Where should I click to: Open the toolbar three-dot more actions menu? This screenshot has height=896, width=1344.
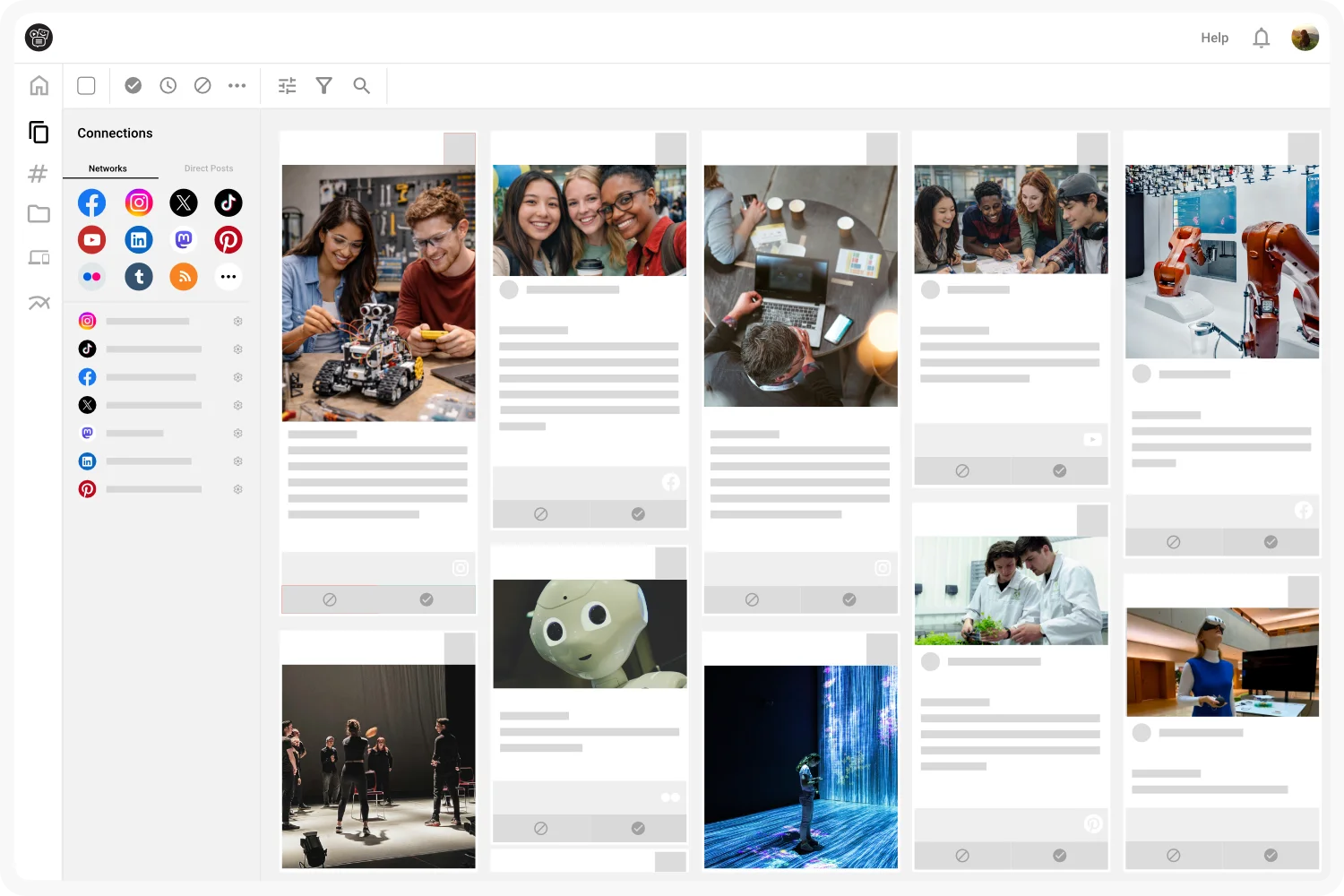(x=237, y=86)
